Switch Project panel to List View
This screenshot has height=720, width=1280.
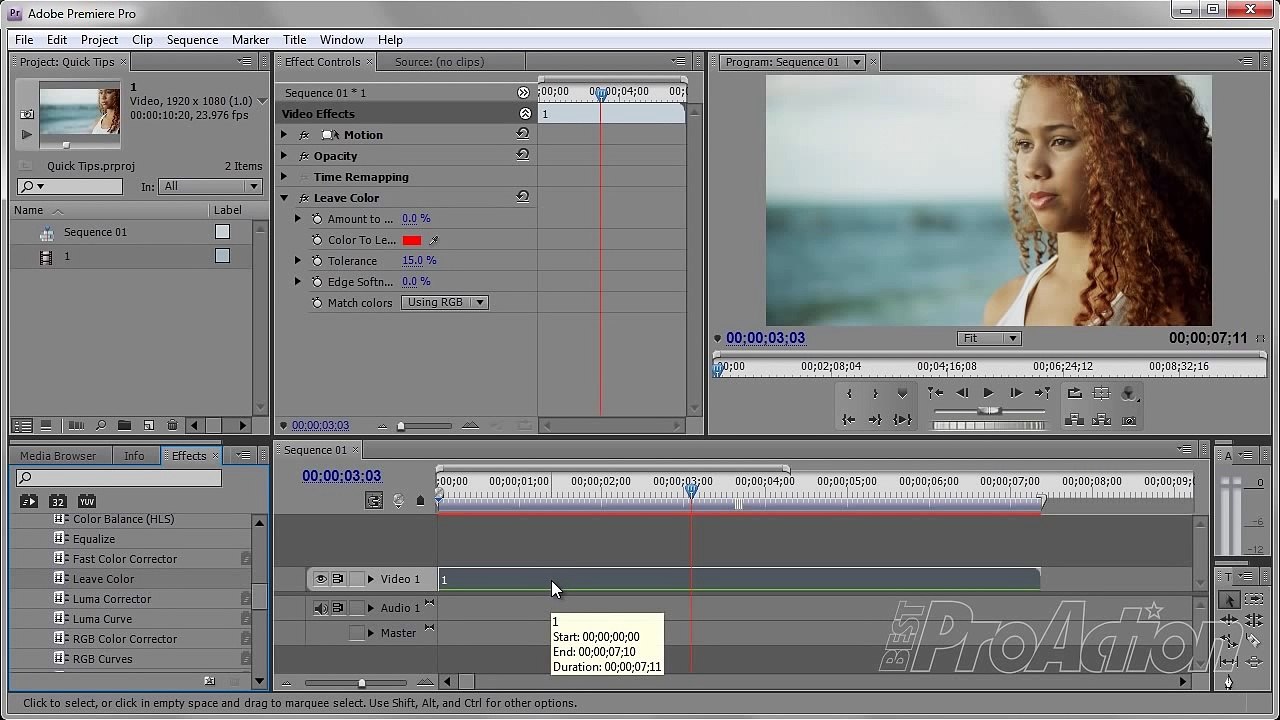[22, 425]
